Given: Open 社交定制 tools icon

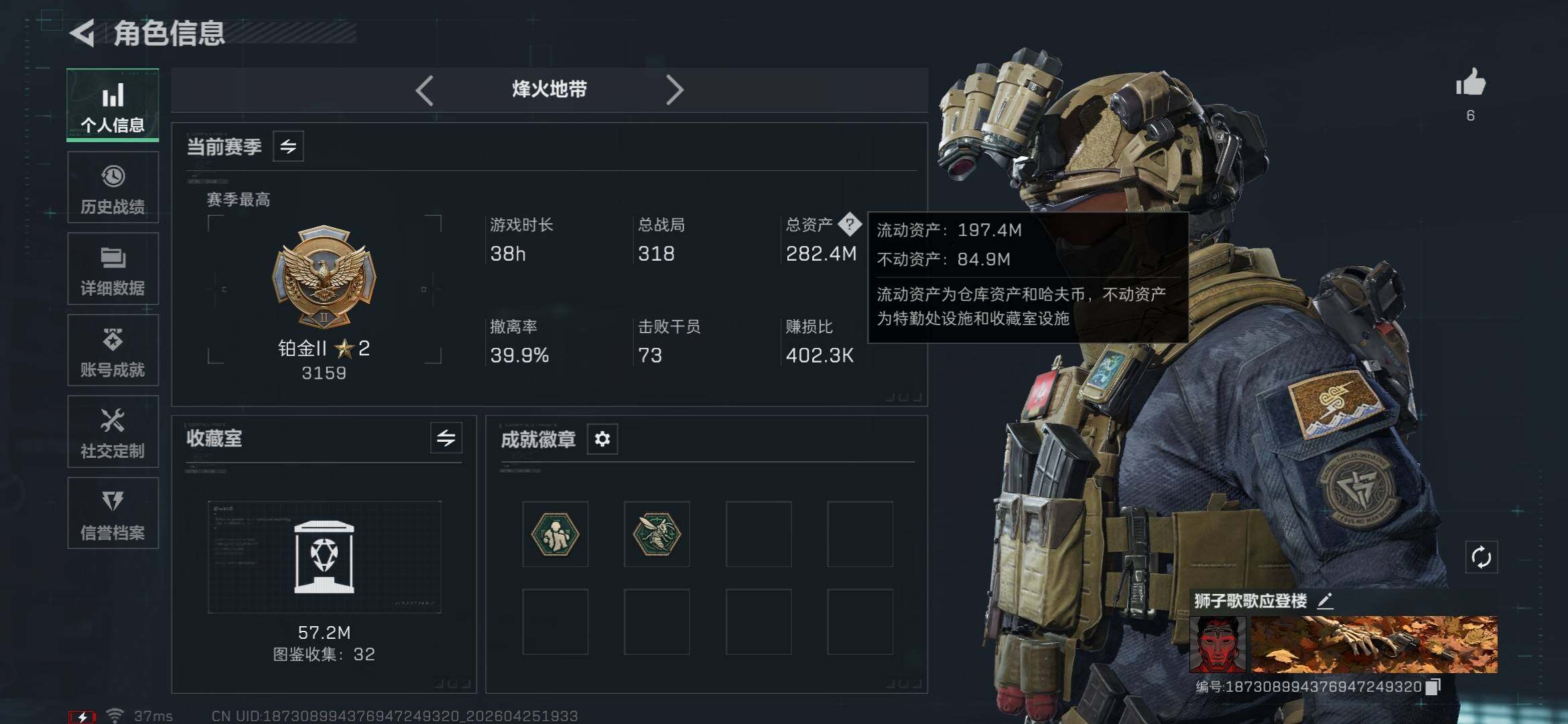Looking at the screenshot, I should pos(113,420).
